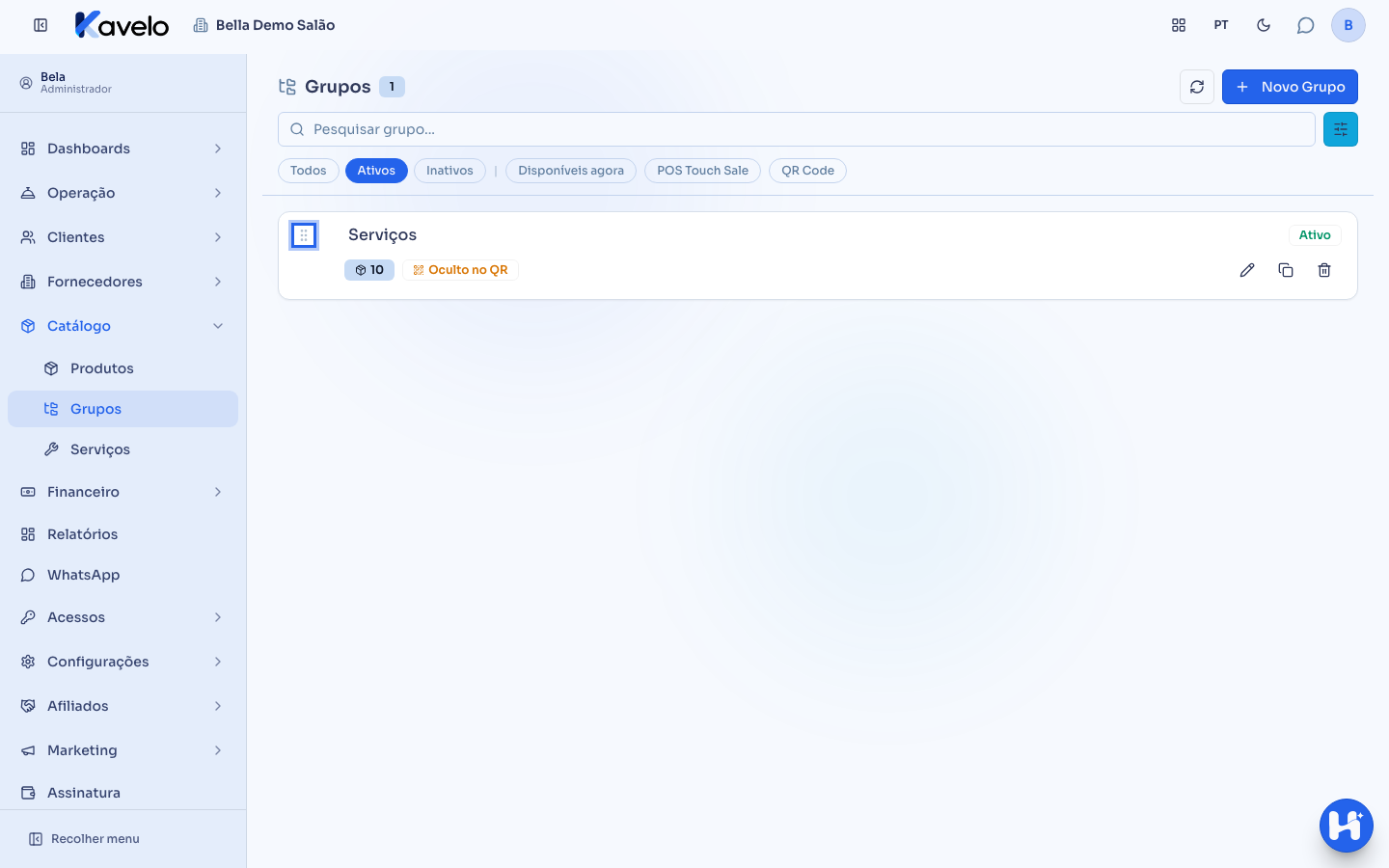Focus the Pesquisar grupo search field

797,129
